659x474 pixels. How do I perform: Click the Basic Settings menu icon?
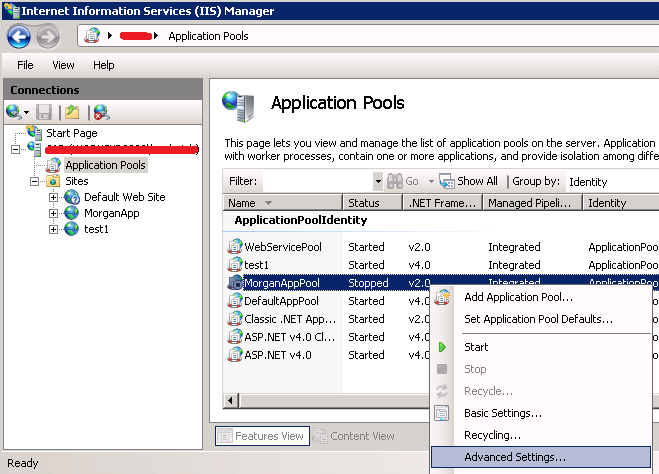pyautogui.click(x=442, y=413)
